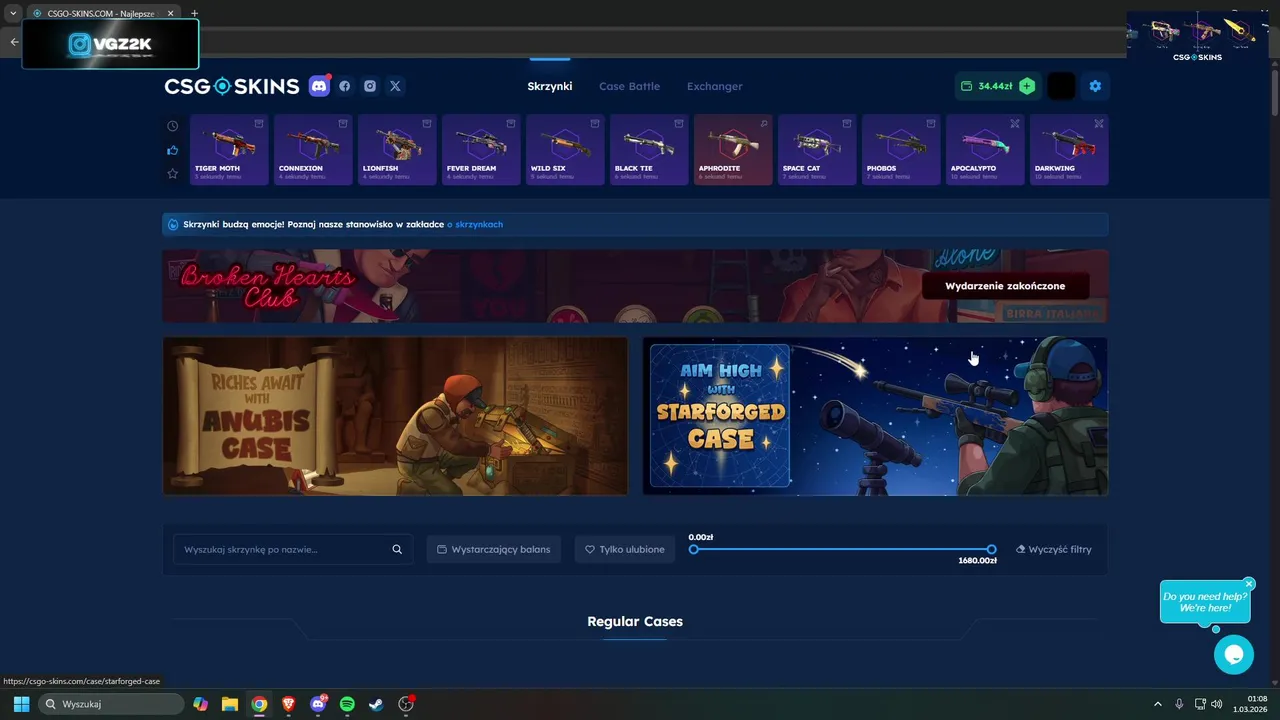Open Windows Start menu

click(x=21, y=704)
